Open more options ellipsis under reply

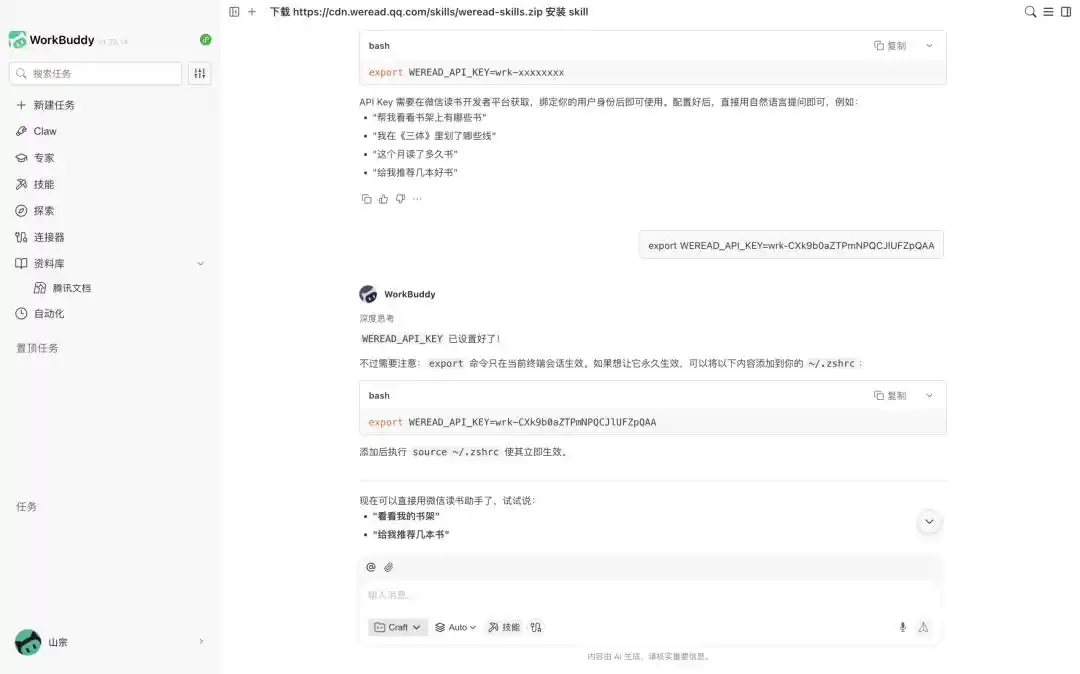coord(417,199)
